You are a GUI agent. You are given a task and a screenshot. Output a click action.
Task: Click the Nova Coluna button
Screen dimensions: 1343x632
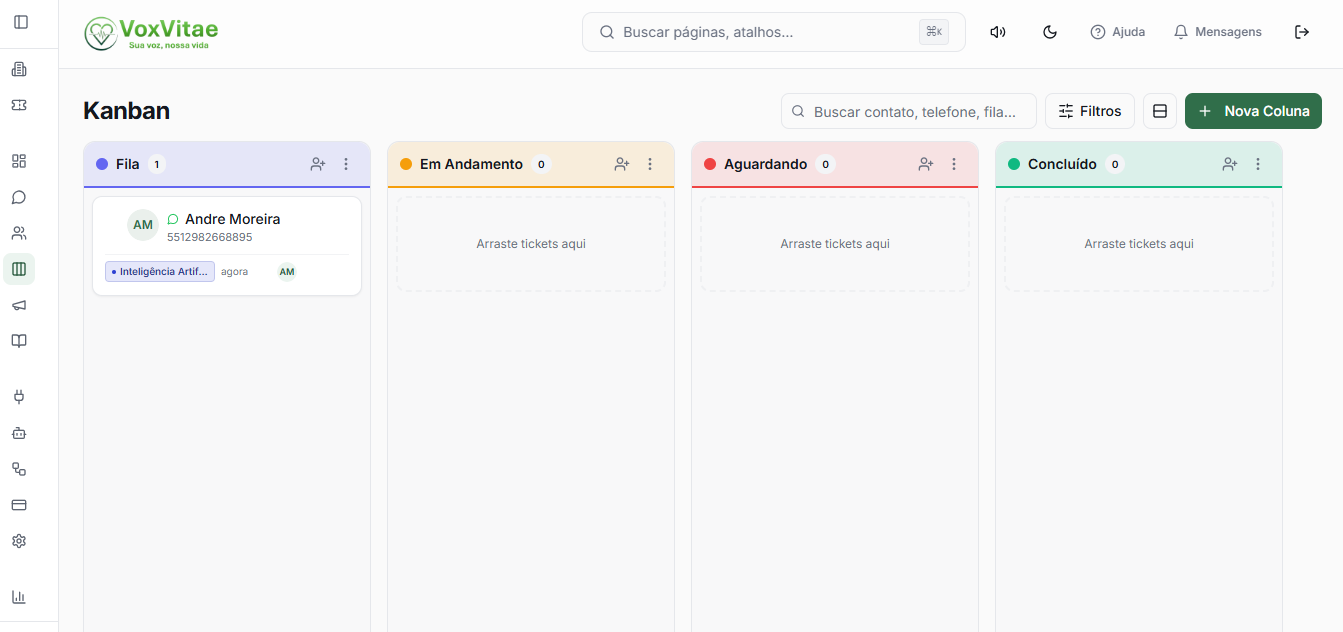[x=1253, y=111]
